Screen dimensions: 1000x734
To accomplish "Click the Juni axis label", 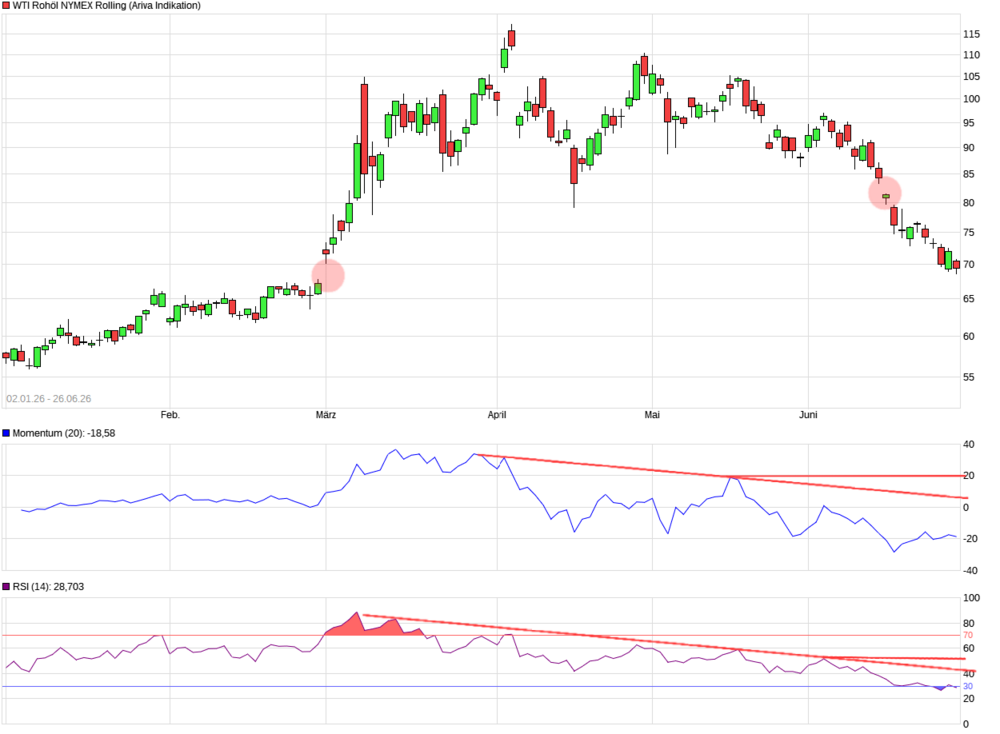I will [808, 415].
